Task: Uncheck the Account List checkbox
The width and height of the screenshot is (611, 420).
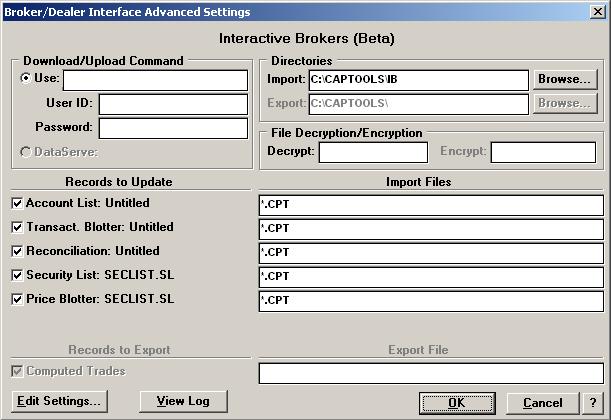Action: click(17, 203)
